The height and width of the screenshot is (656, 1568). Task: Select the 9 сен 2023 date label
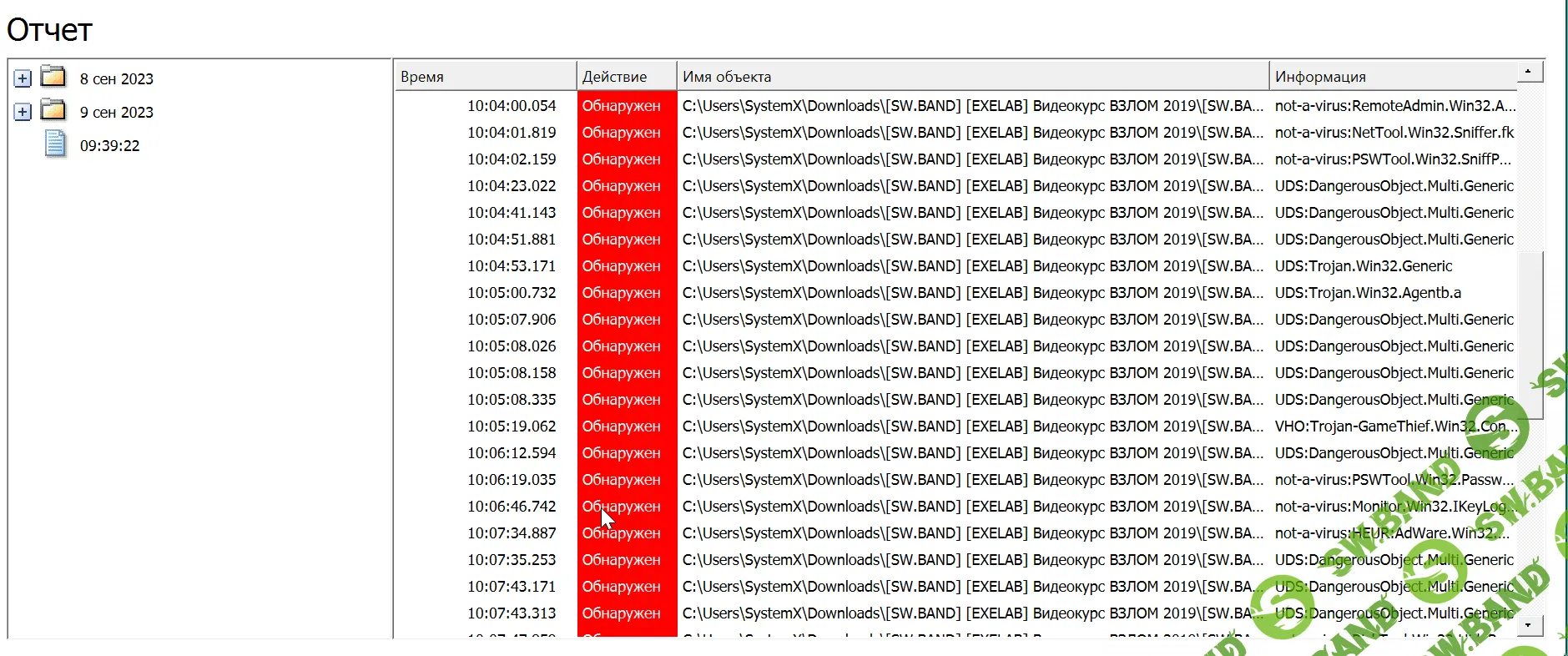(x=116, y=113)
